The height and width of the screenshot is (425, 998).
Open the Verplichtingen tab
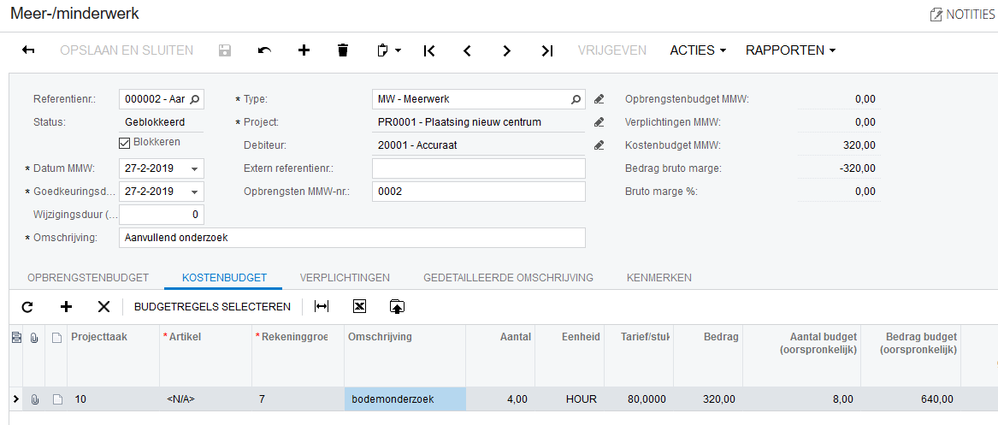345,277
